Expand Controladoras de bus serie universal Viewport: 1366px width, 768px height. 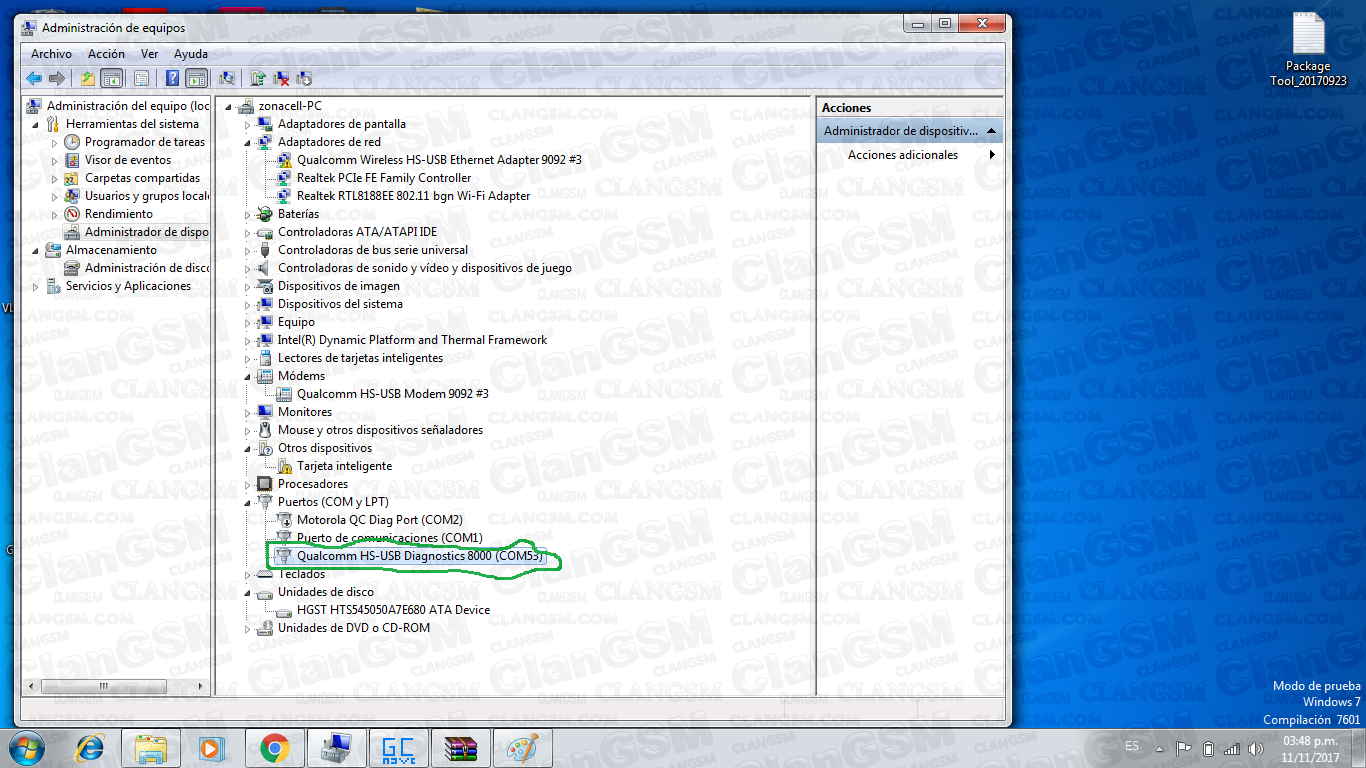(249, 250)
